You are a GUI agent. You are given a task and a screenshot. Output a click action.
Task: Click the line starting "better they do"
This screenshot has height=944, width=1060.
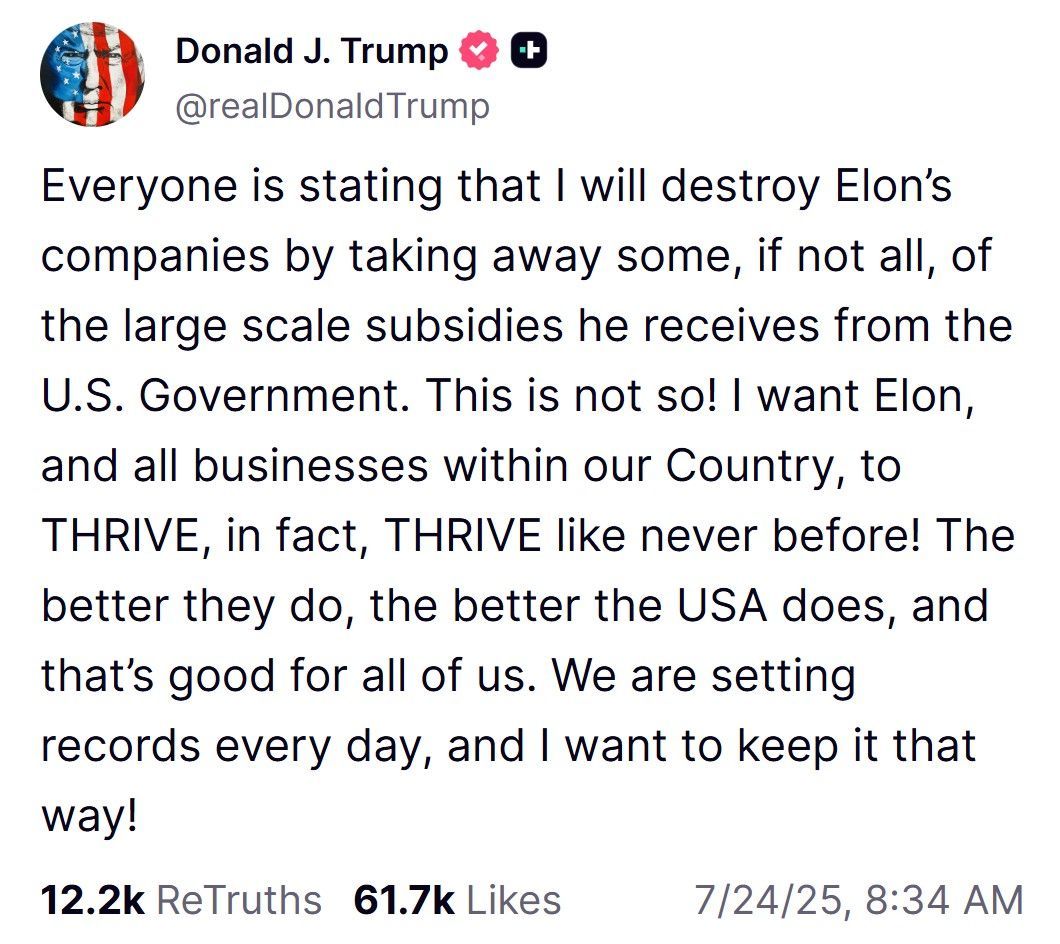click(x=514, y=607)
